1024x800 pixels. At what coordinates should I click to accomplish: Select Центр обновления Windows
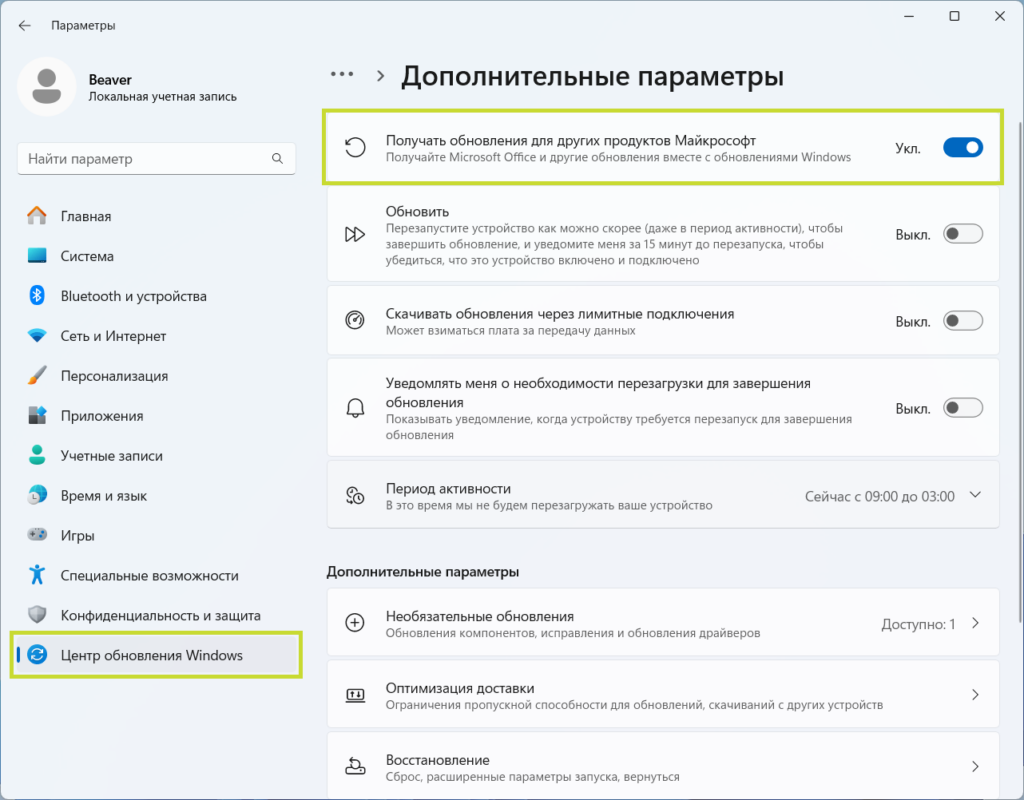click(156, 654)
